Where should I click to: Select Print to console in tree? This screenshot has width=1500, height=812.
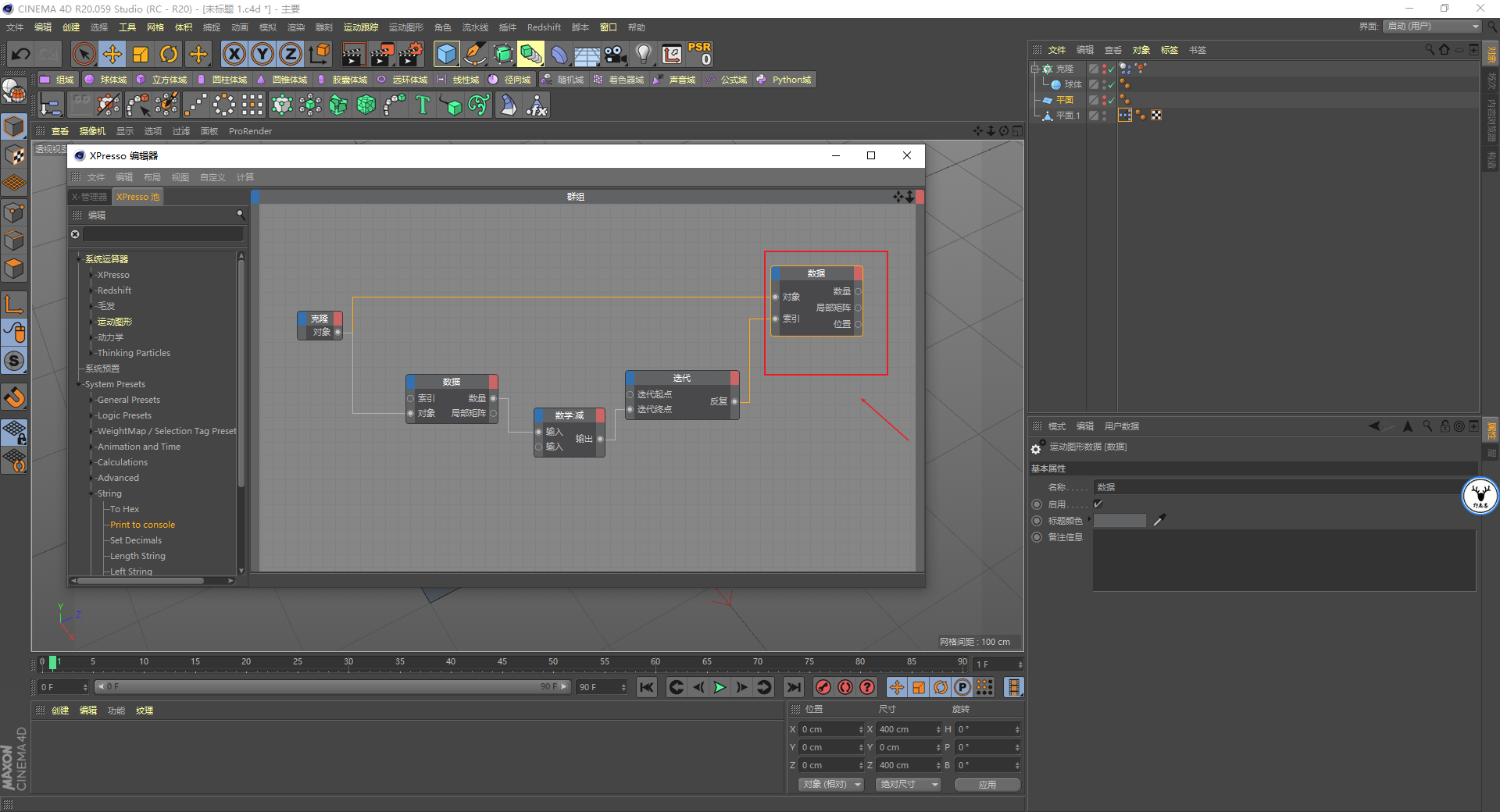click(x=142, y=525)
